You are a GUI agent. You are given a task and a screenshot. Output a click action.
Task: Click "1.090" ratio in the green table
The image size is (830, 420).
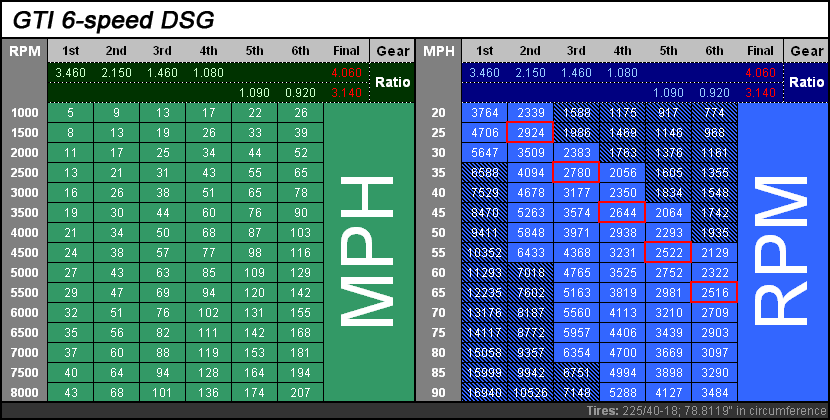254,93
